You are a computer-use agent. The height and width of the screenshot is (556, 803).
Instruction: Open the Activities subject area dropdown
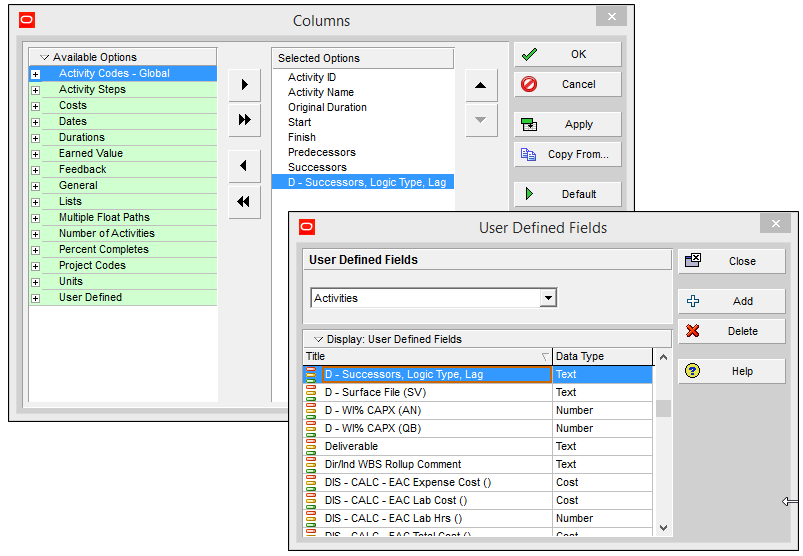tap(547, 298)
